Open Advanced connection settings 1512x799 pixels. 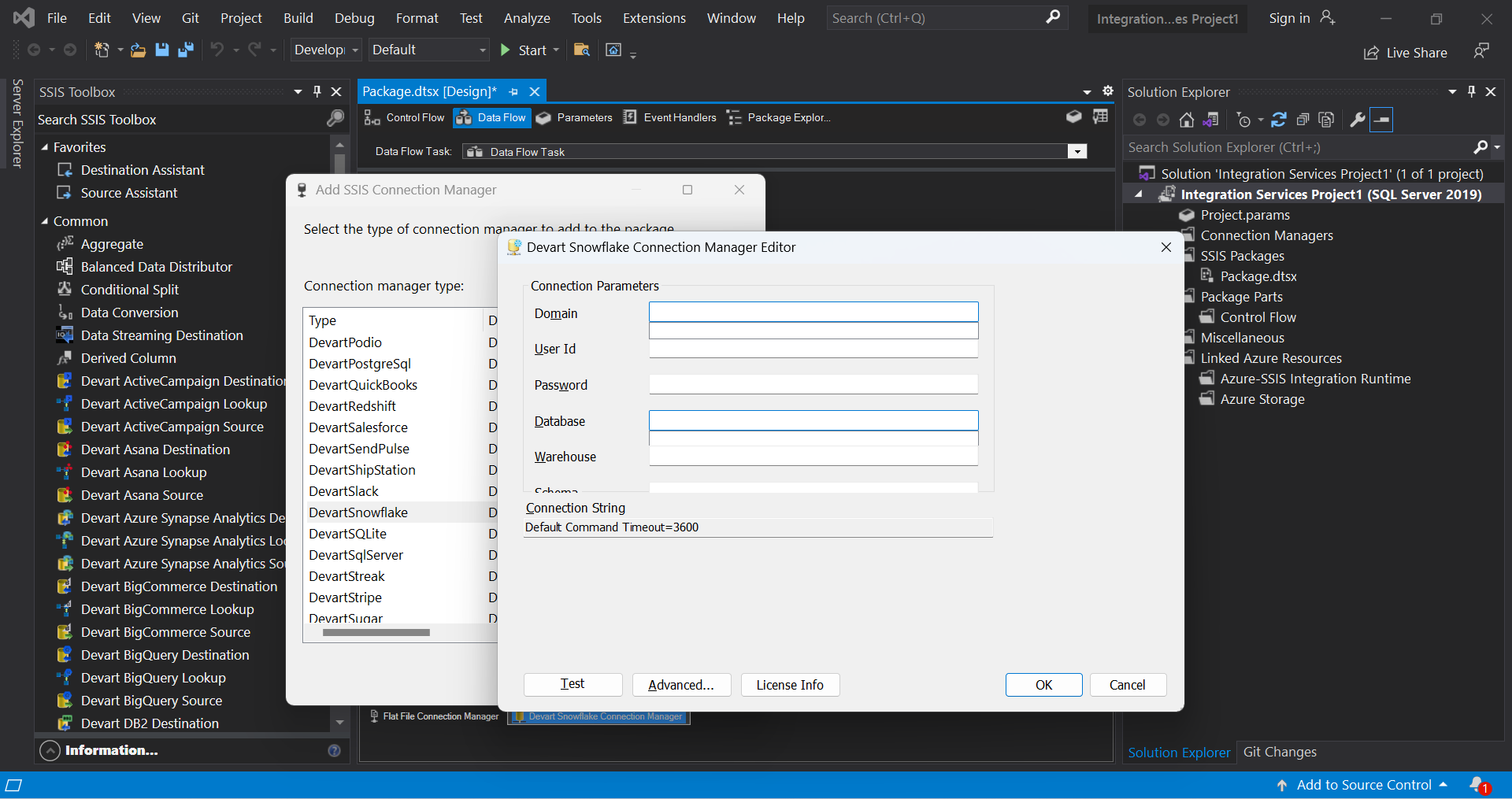tap(681, 684)
